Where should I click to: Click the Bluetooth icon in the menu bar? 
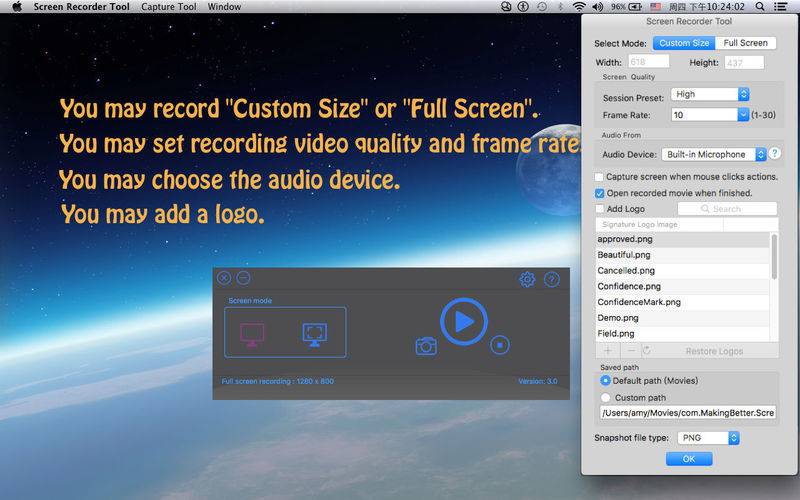click(x=560, y=7)
